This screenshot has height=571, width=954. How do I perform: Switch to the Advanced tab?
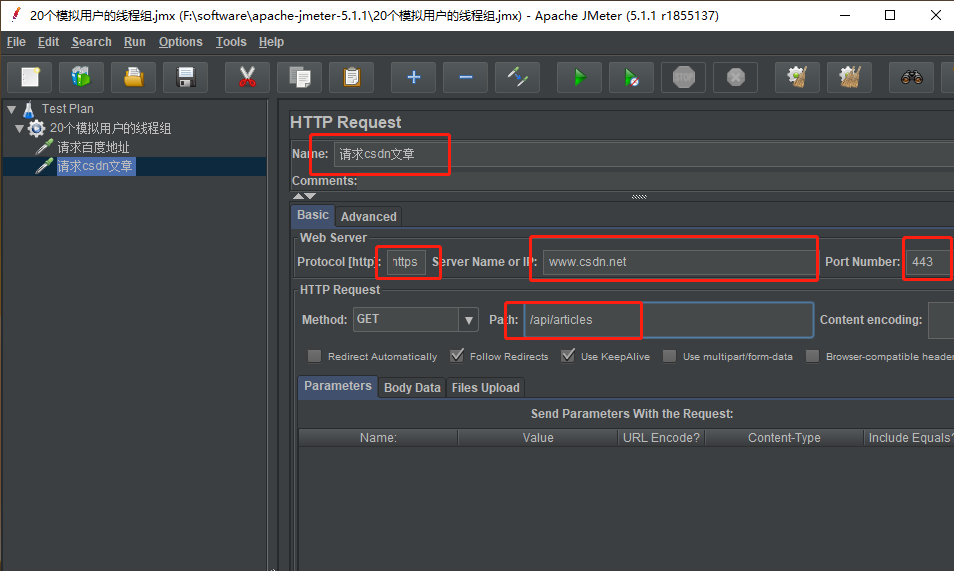click(x=369, y=217)
